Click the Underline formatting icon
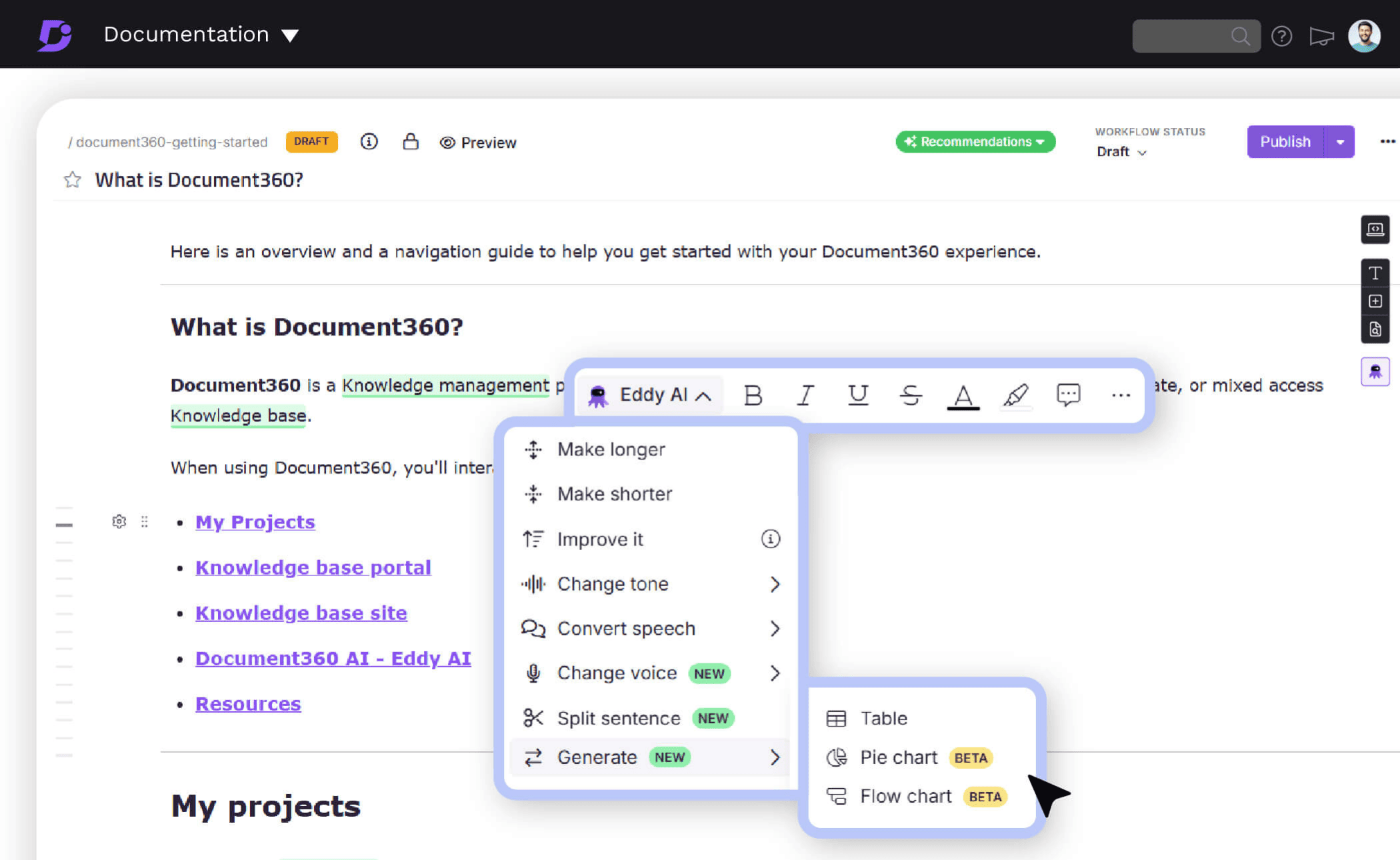Image resolution: width=1400 pixels, height=860 pixels. (858, 395)
